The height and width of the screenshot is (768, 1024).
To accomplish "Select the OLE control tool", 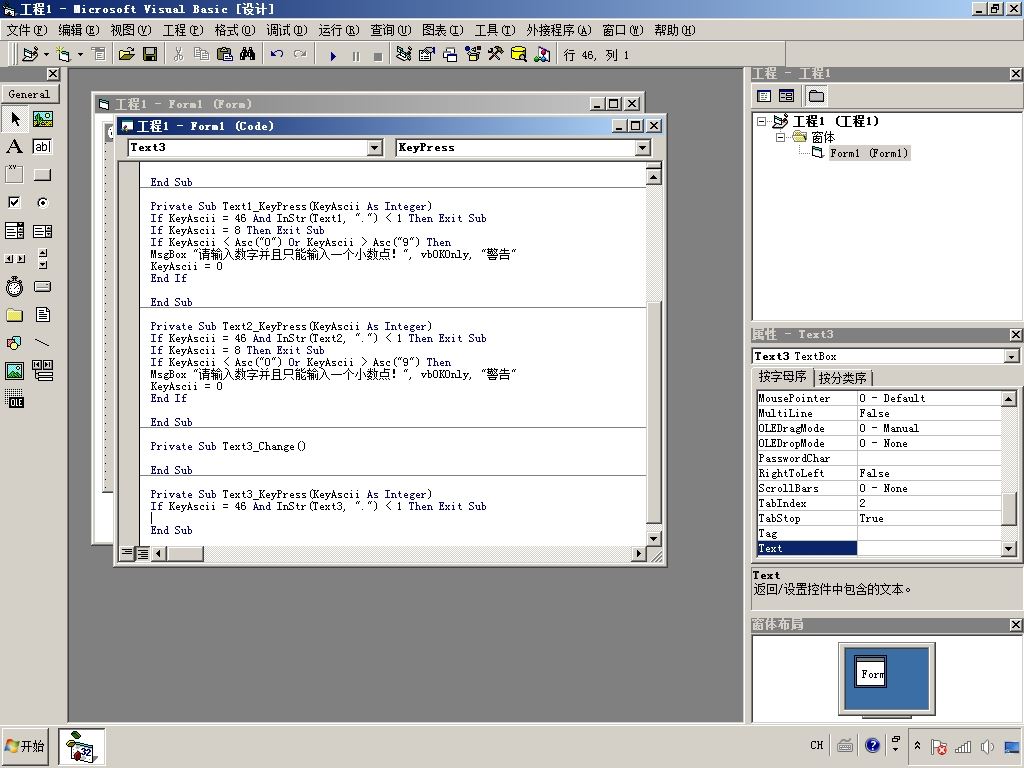I will point(14,398).
